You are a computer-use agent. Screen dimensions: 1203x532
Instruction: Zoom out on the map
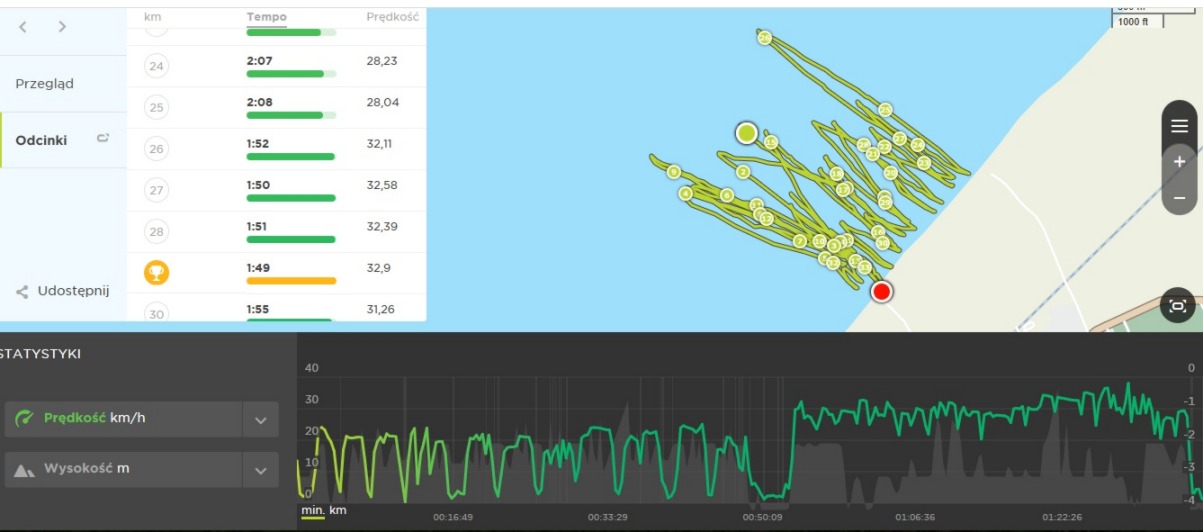1179,197
